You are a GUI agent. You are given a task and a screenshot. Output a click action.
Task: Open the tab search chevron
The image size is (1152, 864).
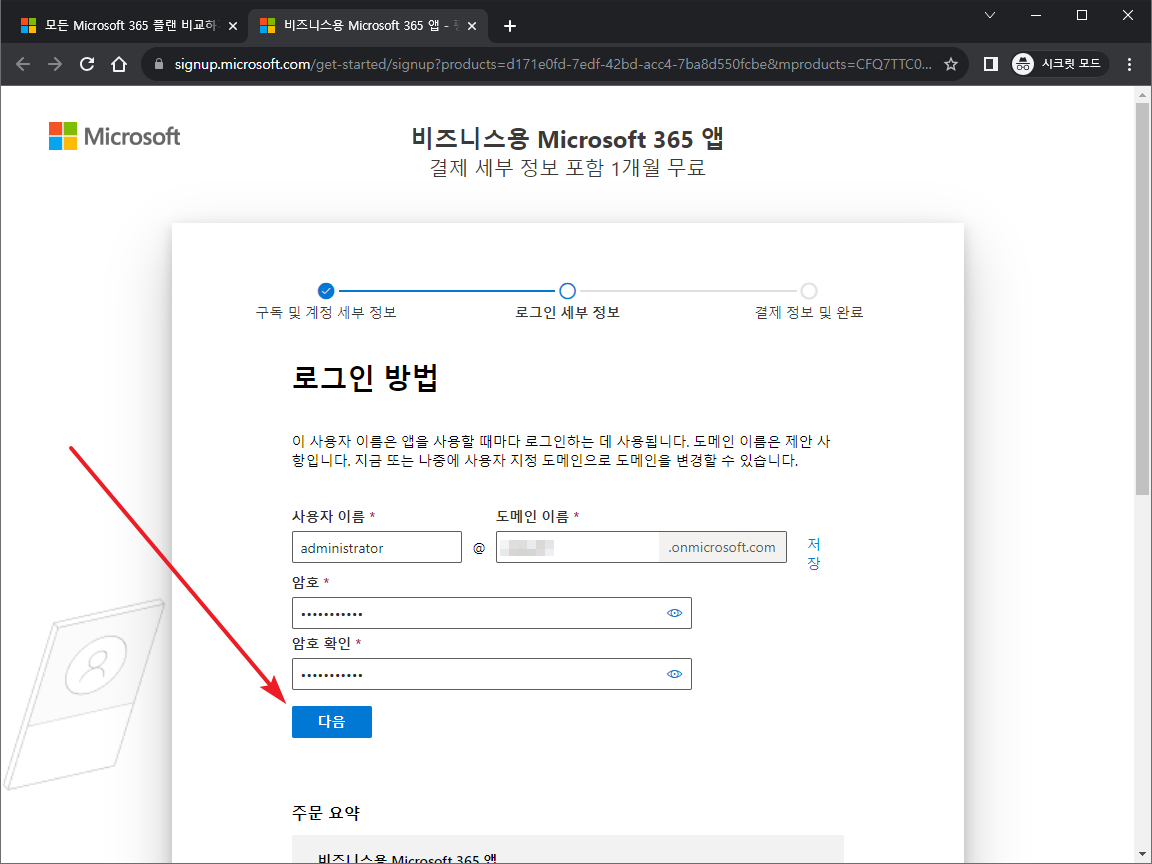tap(990, 15)
